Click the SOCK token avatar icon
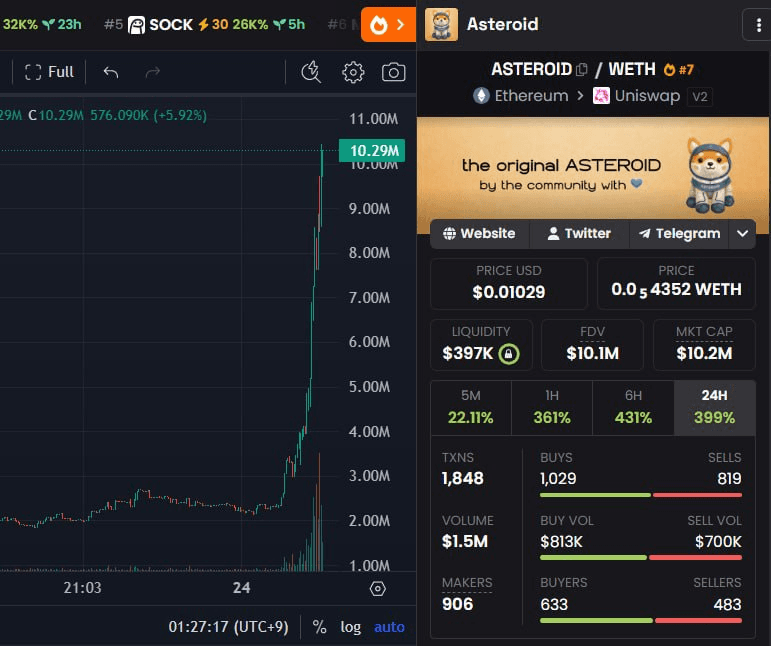This screenshot has height=646, width=771. [x=136, y=25]
